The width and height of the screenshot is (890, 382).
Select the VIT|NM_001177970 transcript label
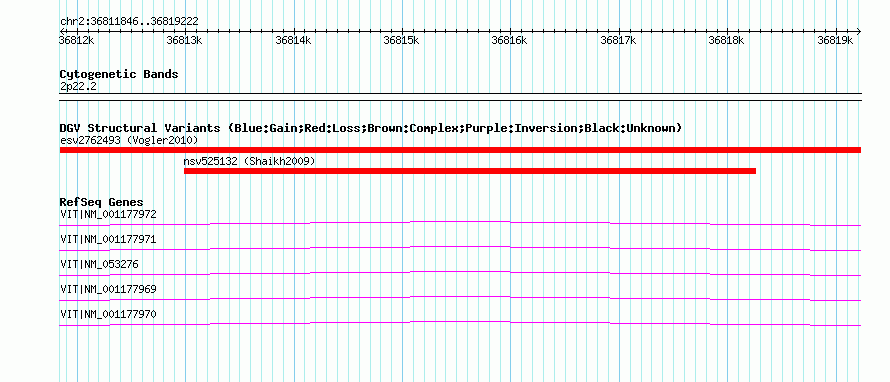point(108,314)
